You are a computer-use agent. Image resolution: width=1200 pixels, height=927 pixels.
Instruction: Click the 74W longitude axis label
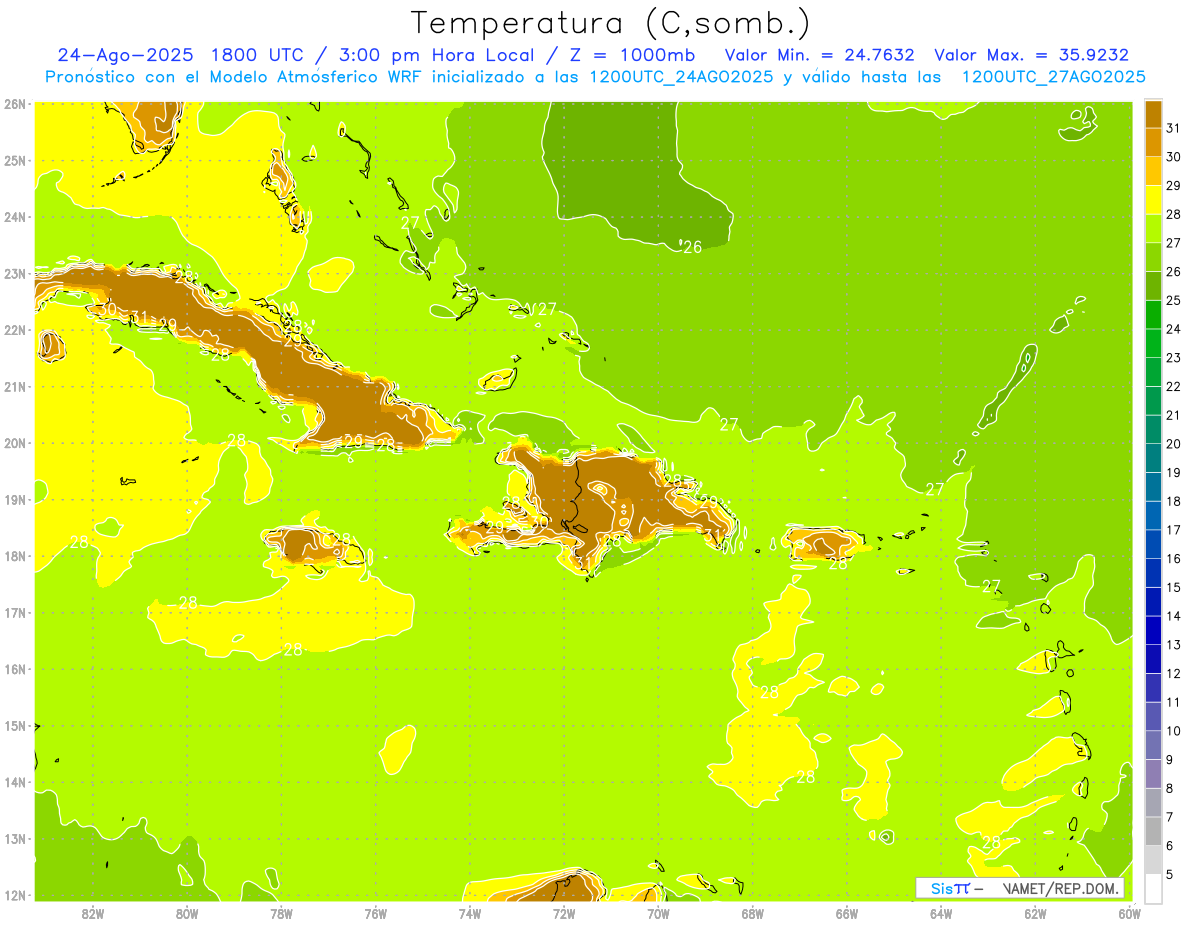tap(470, 913)
